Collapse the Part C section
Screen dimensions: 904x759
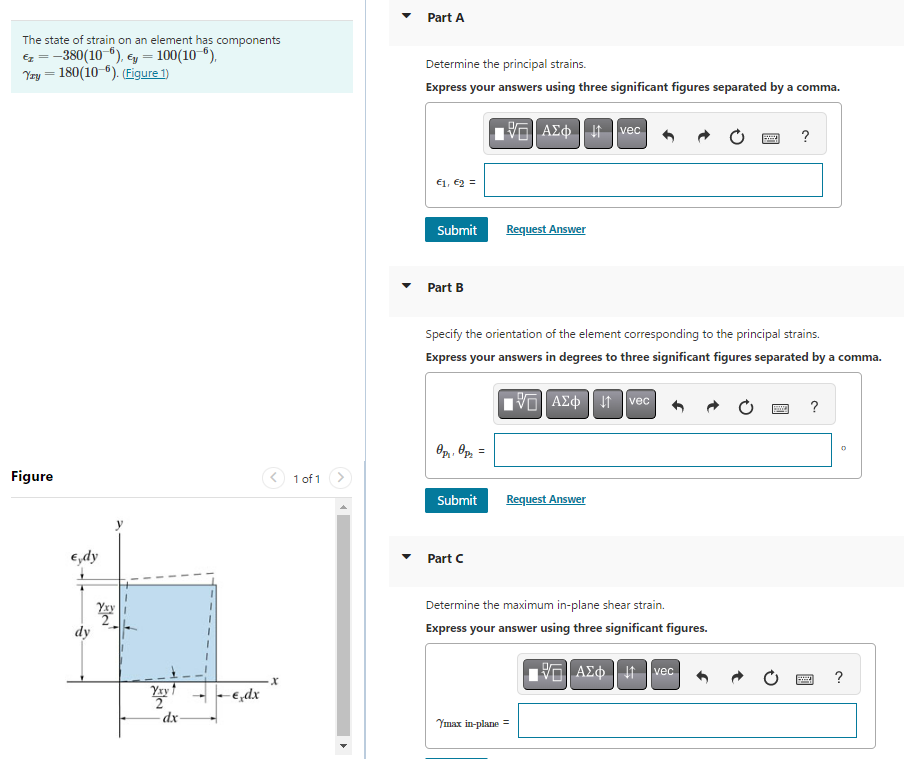pyautogui.click(x=406, y=557)
